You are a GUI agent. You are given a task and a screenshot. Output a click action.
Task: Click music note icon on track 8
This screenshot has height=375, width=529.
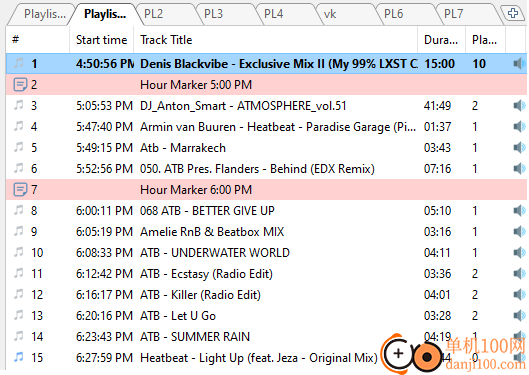(19, 210)
